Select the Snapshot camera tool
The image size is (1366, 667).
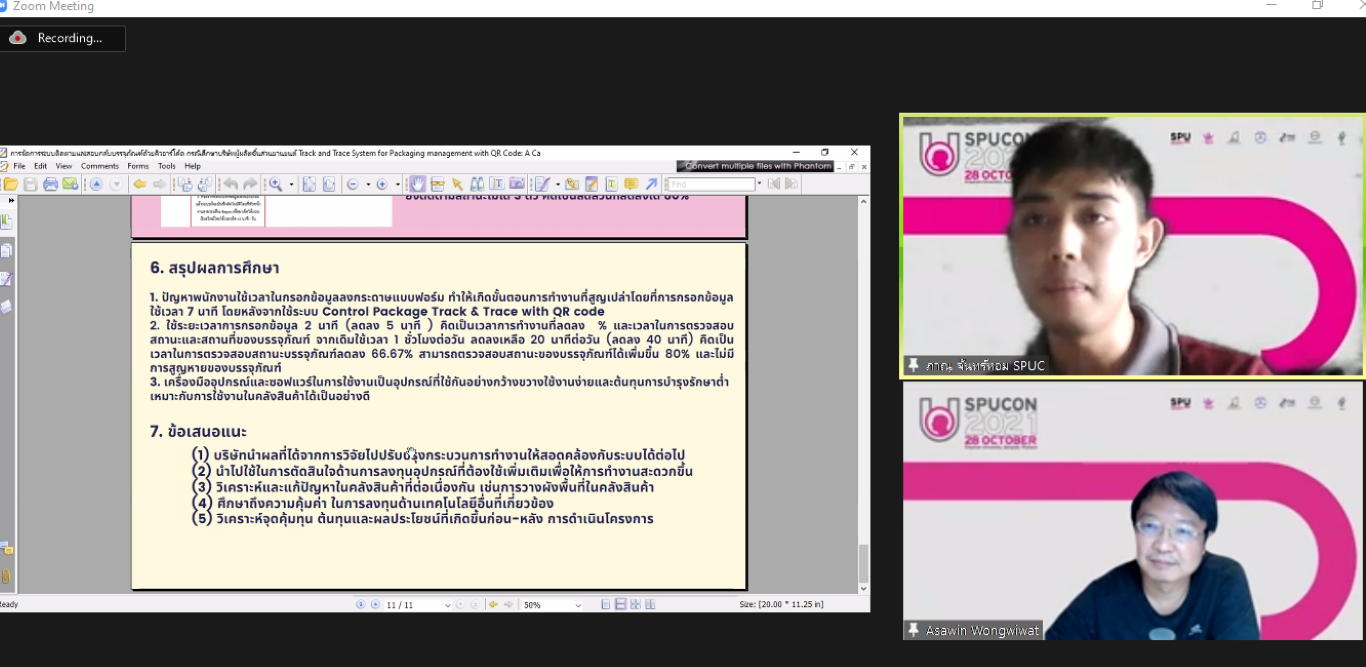pyautogui.click(x=517, y=184)
